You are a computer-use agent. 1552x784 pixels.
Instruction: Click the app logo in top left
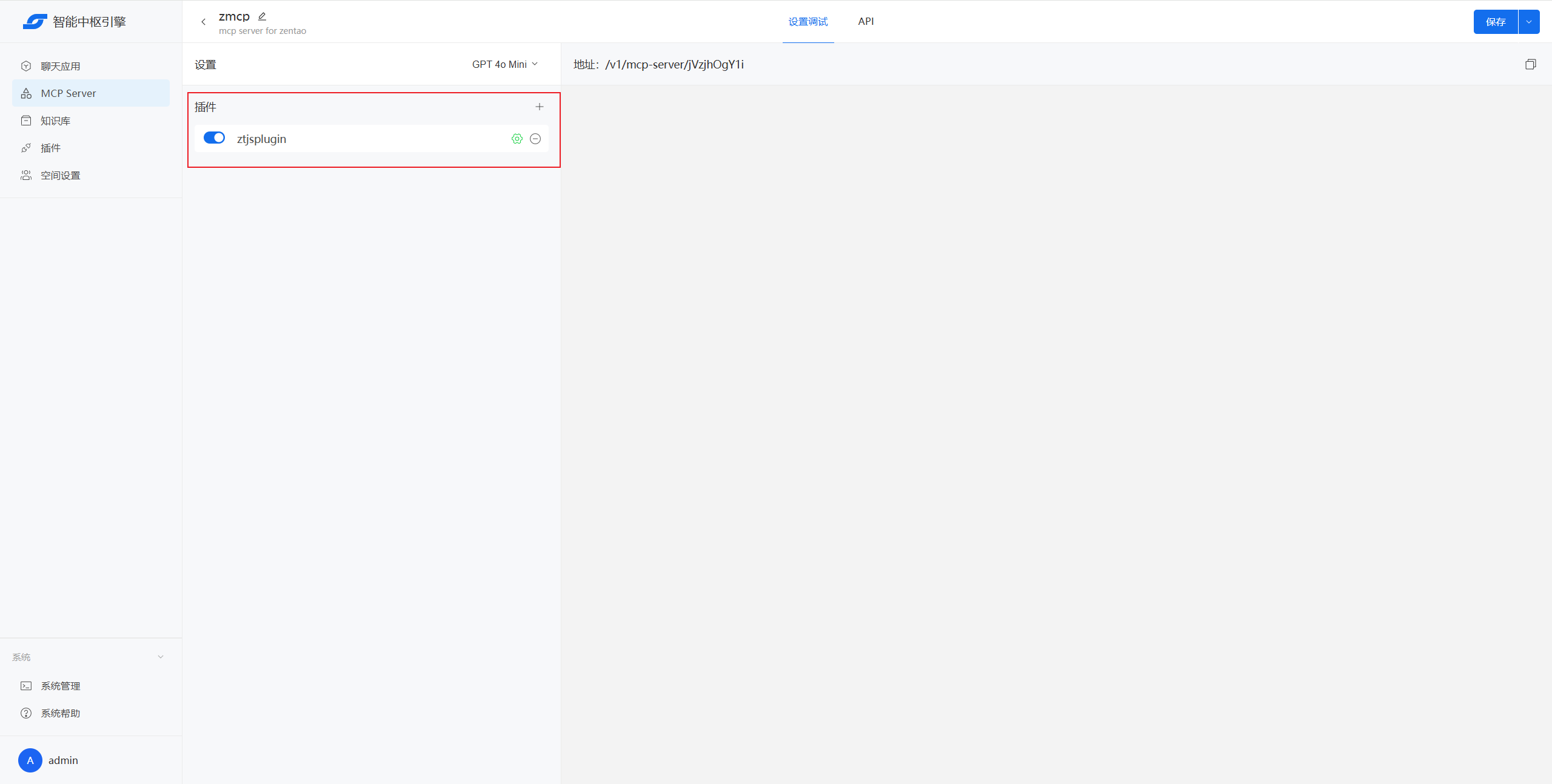[x=35, y=22]
